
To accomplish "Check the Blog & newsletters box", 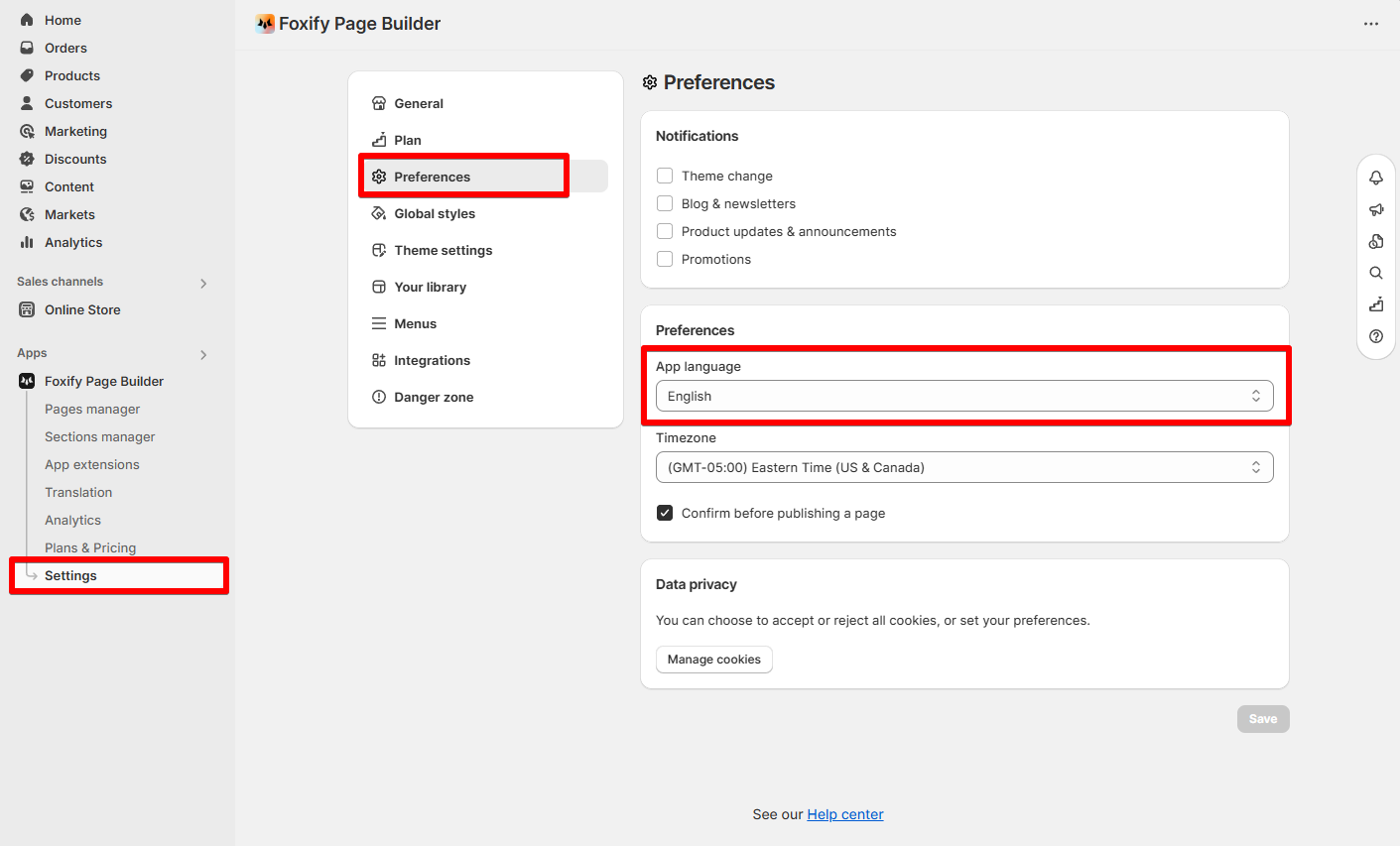I will (665, 203).
